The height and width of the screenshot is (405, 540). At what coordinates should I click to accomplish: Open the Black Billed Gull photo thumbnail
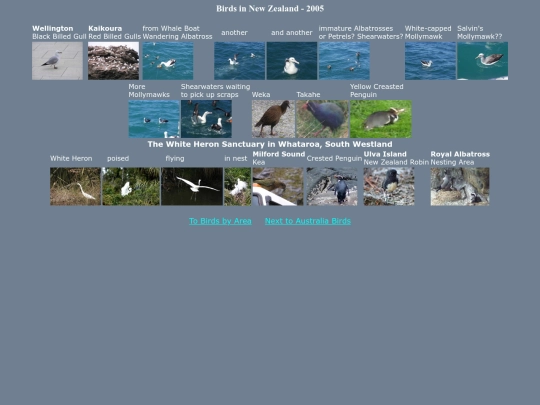(58, 61)
